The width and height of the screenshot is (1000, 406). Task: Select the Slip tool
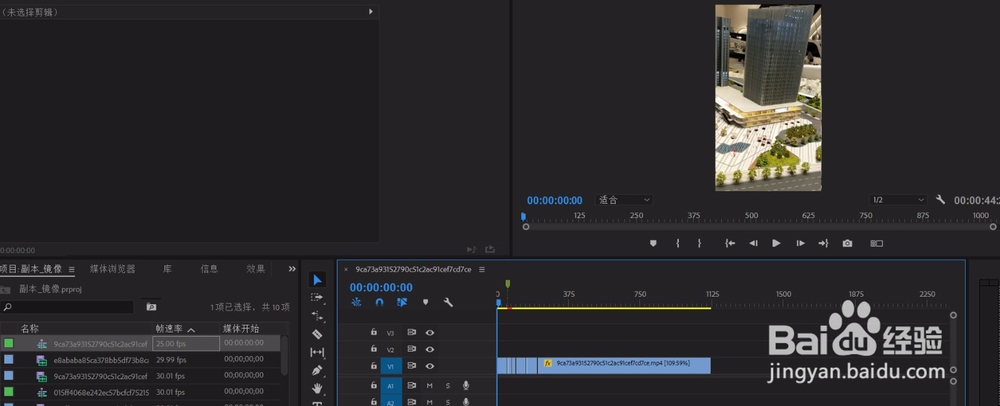[x=317, y=352]
